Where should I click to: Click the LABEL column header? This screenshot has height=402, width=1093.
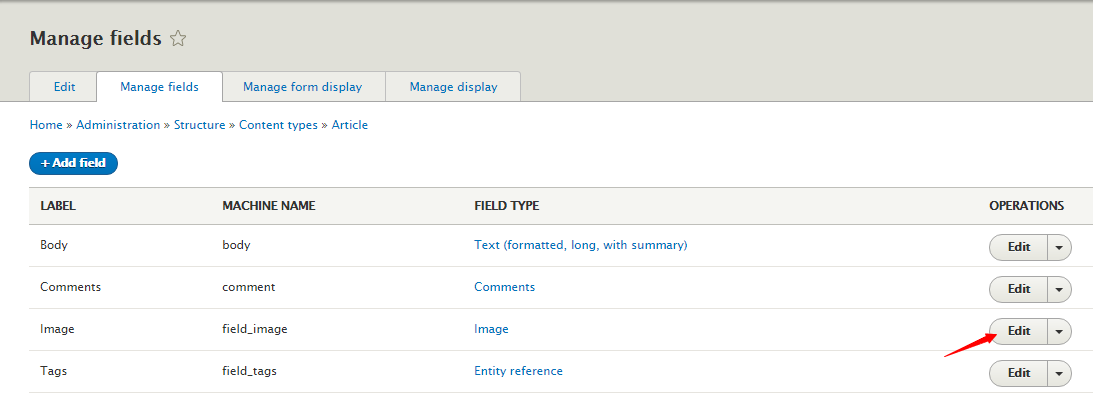point(58,206)
